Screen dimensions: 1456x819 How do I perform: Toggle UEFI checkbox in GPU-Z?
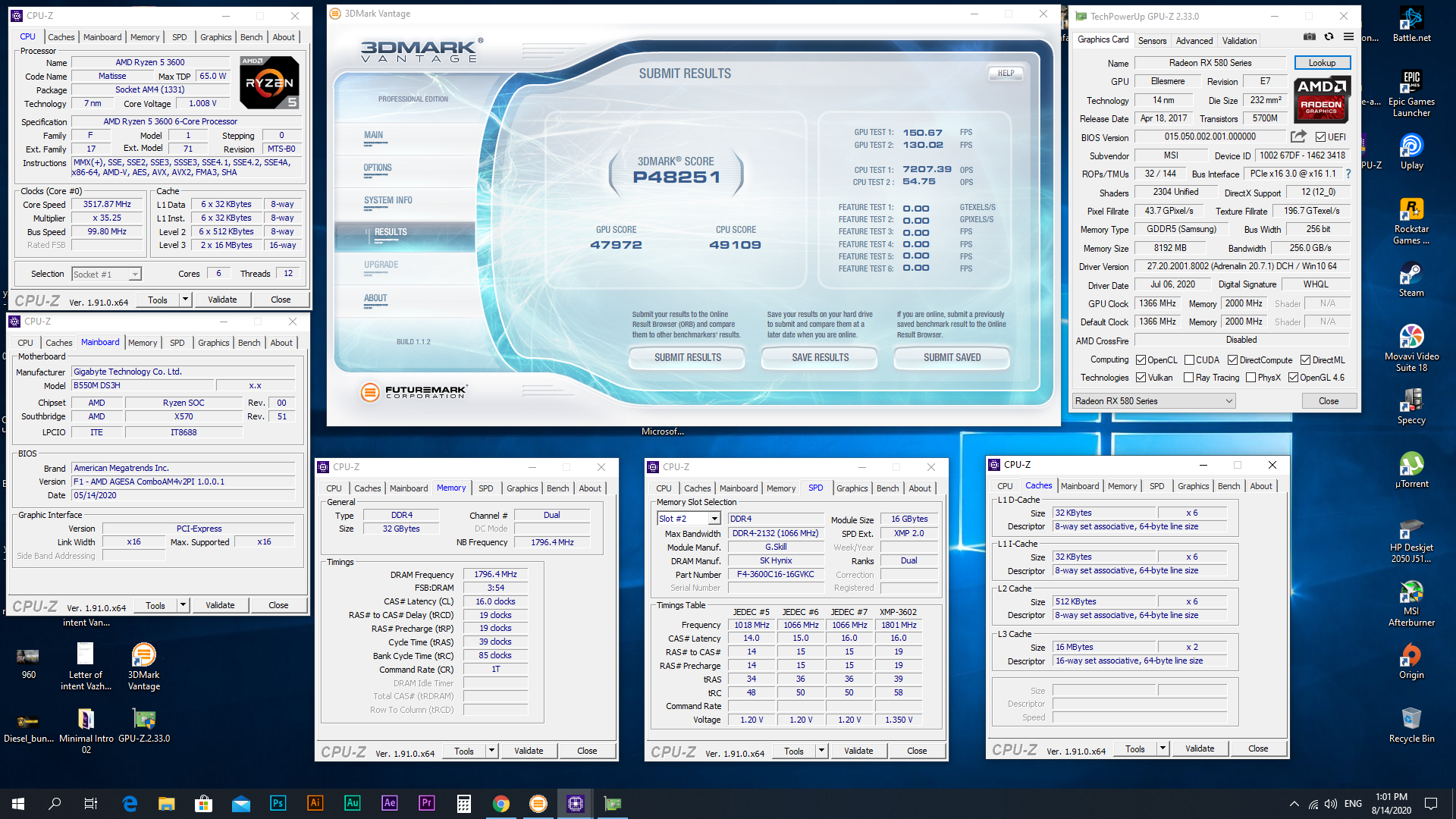[x=1320, y=137]
